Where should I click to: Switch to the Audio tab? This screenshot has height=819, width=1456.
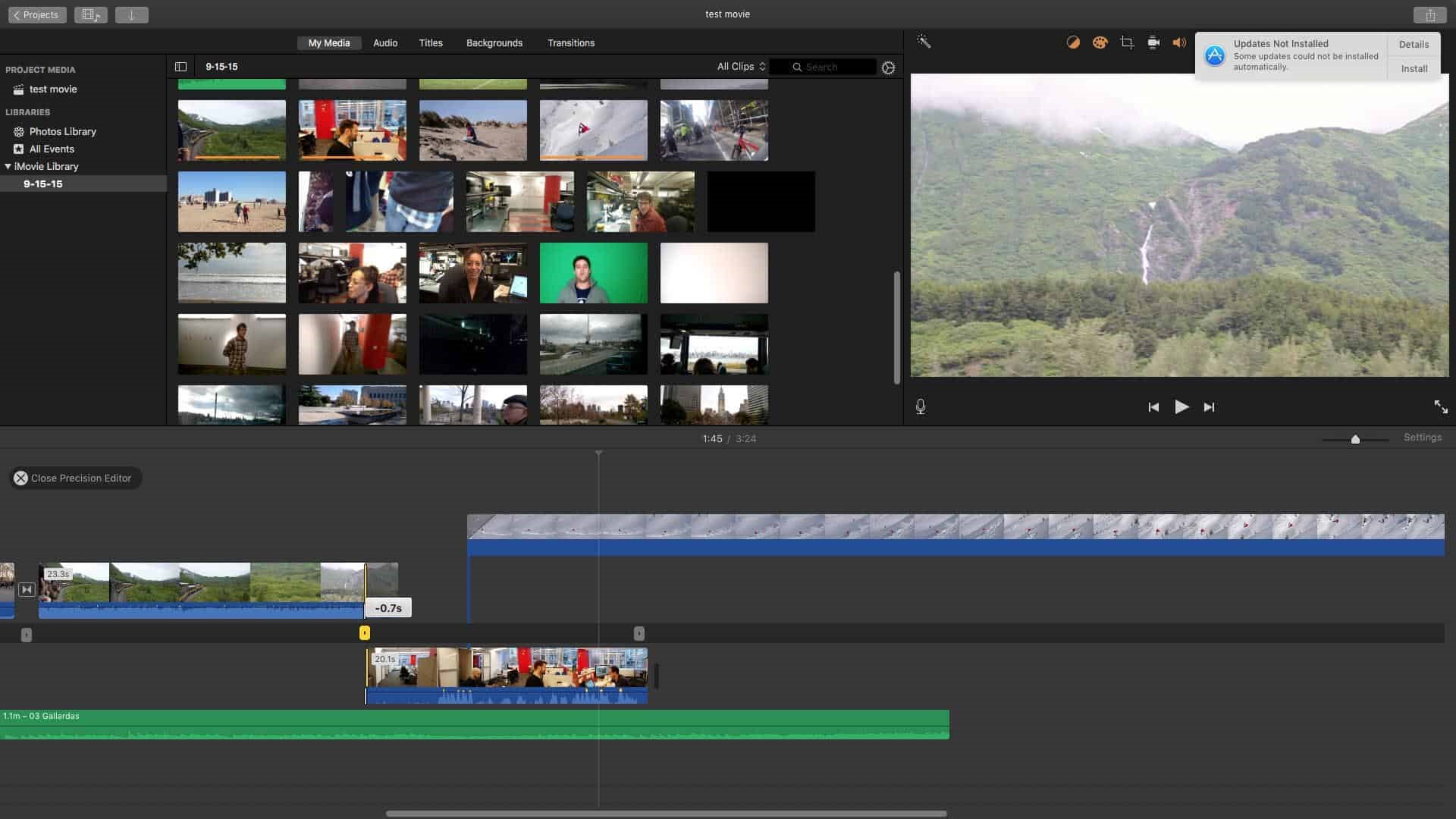pos(384,43)
